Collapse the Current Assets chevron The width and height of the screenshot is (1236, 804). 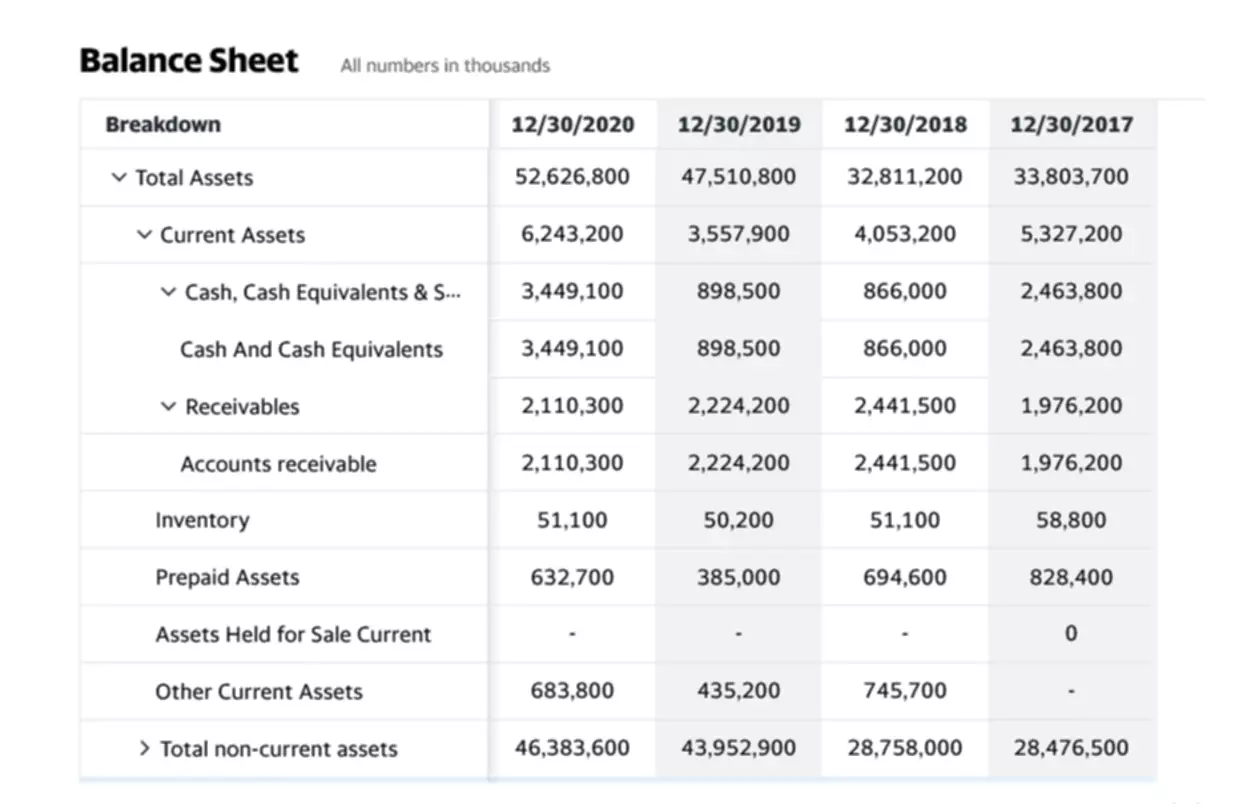pos(144,235)
